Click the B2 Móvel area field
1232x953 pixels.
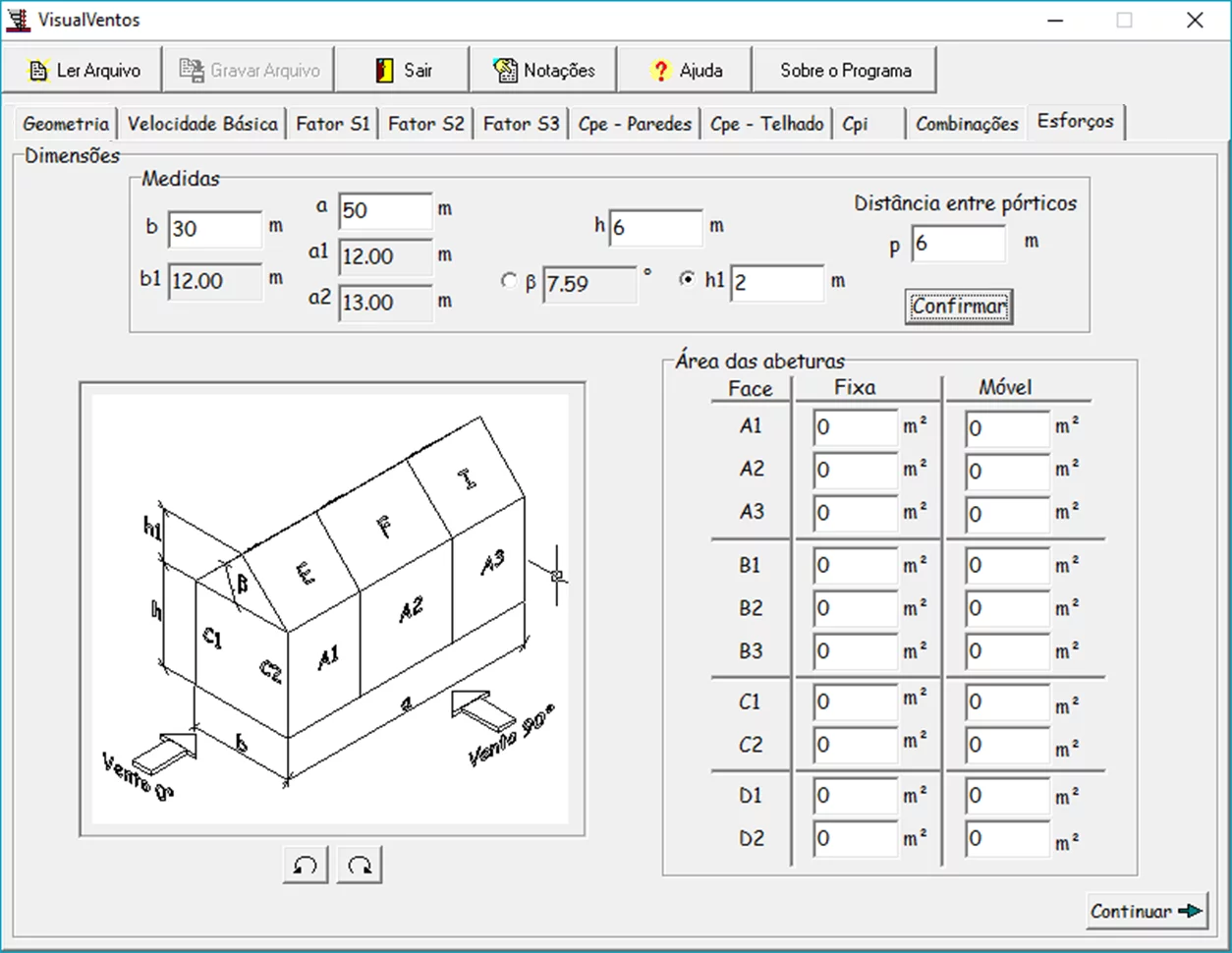point(1008,609)
